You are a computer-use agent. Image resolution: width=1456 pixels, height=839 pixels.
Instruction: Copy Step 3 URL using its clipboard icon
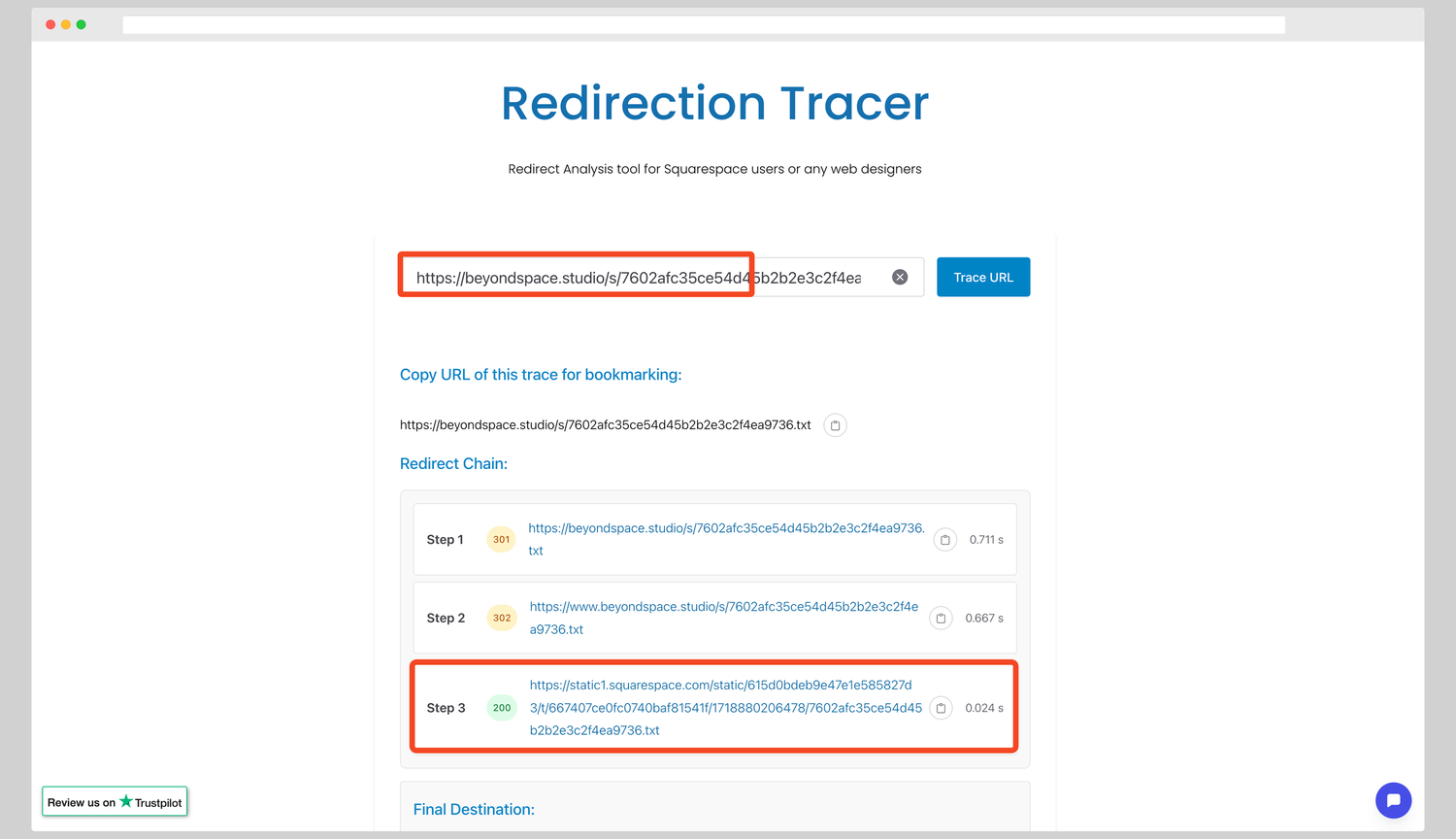coord(940,708)
